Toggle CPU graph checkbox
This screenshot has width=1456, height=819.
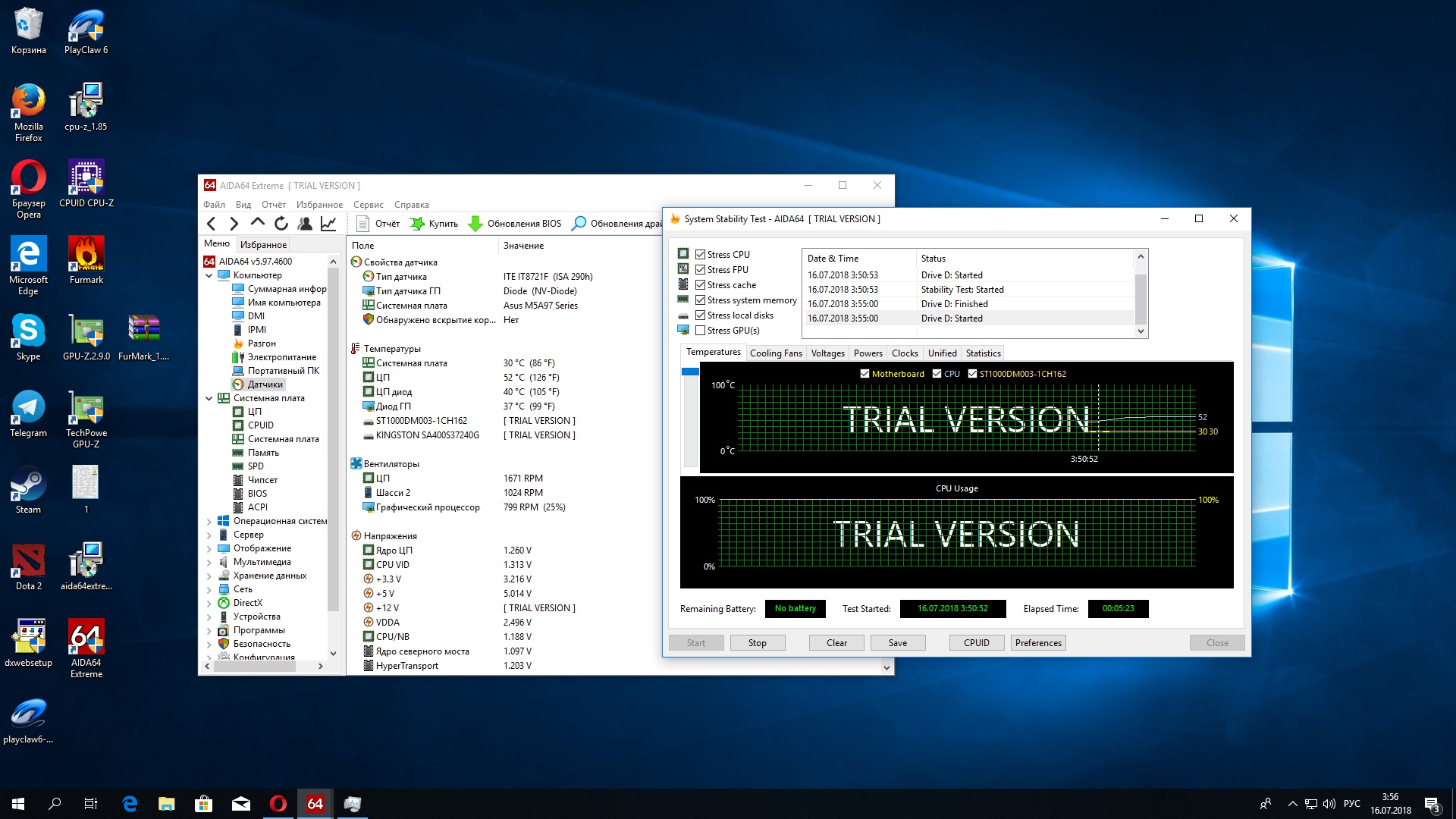(937, 374)
